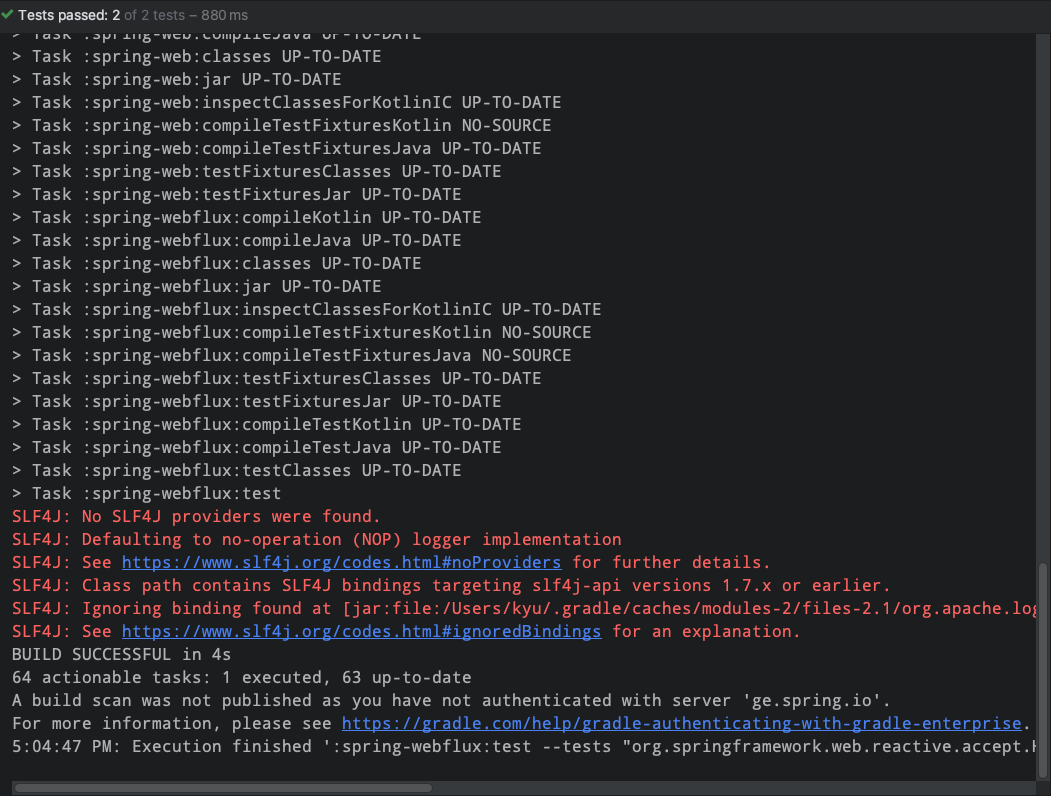Open the slf4j noProviders codes link

point(341,562)
